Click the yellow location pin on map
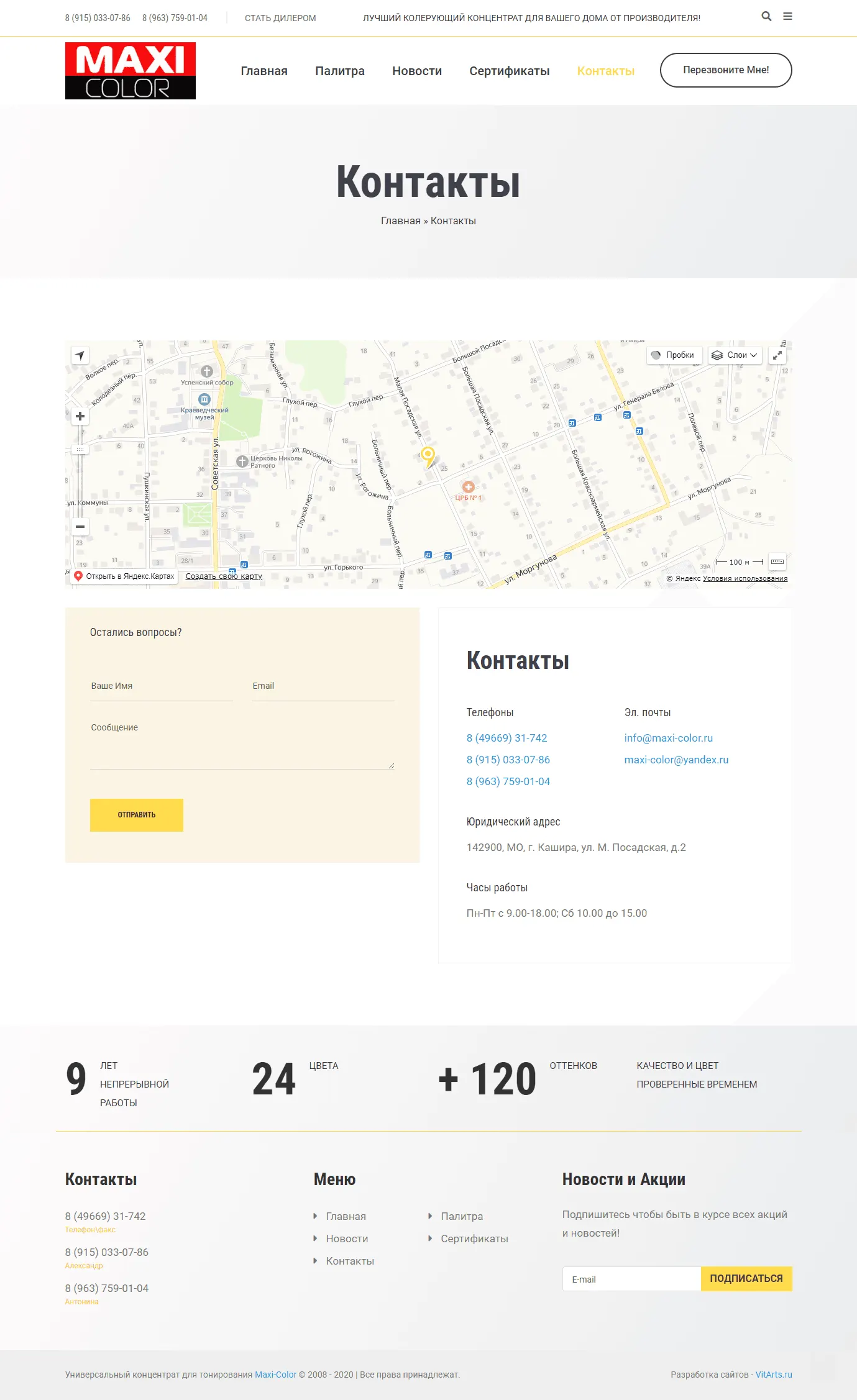The image size is (857, 1400). (x=428, y=455)
